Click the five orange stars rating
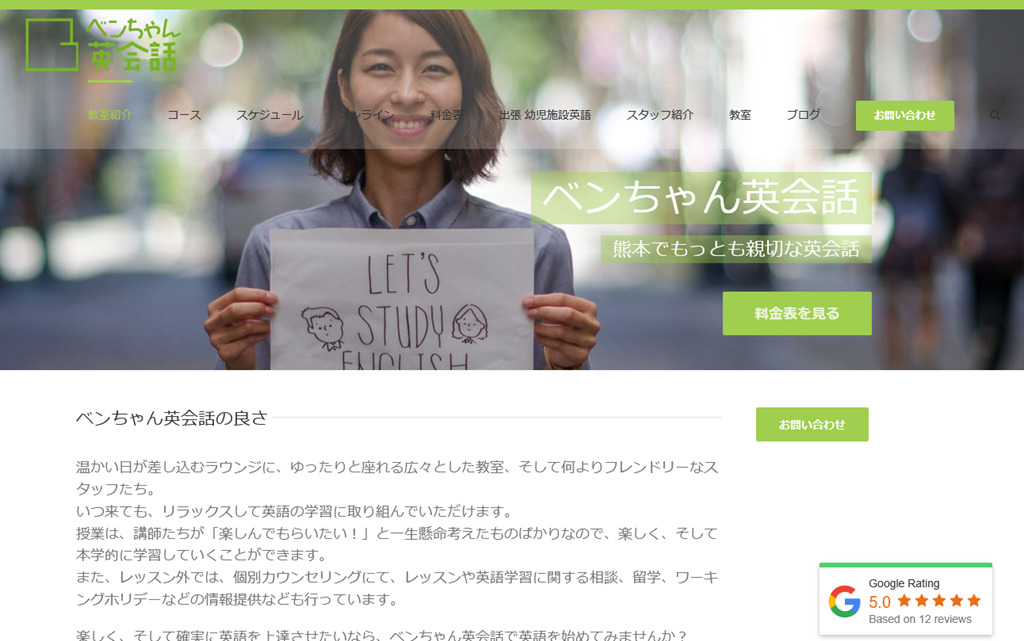This screenshot has height=641, width=1024. tap(939, 601)
